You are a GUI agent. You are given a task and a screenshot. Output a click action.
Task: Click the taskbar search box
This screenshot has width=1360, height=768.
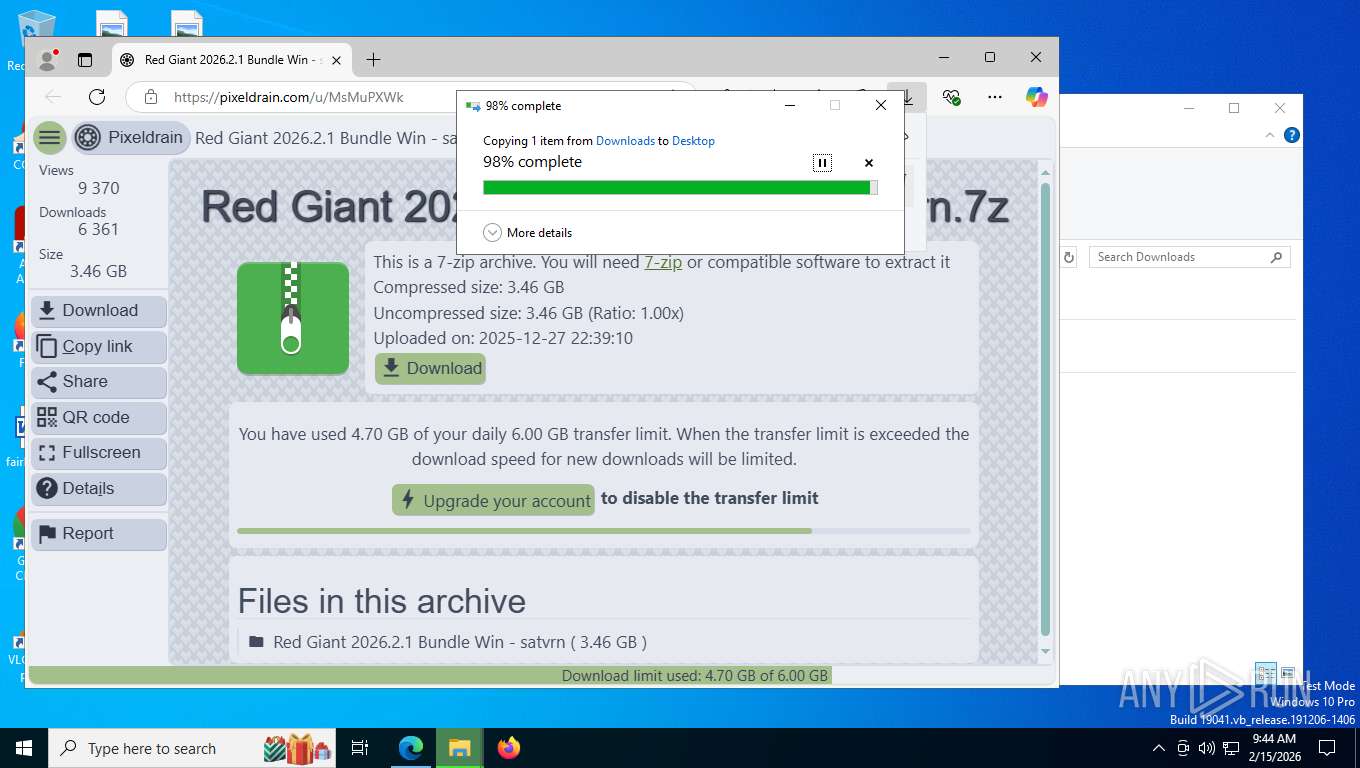[x=192, y=748]
